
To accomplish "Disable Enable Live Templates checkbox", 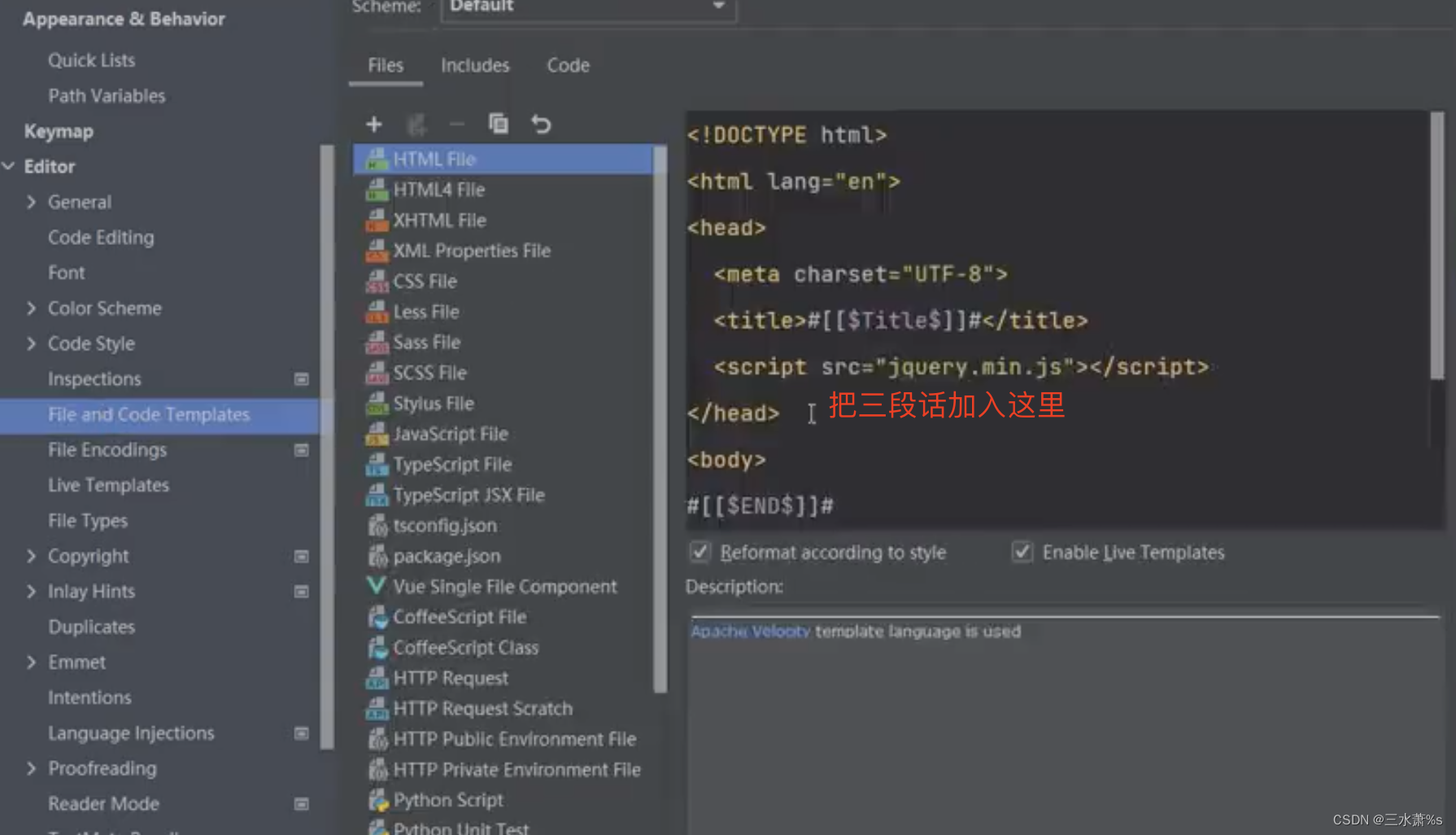I will tap(1022, 552).
